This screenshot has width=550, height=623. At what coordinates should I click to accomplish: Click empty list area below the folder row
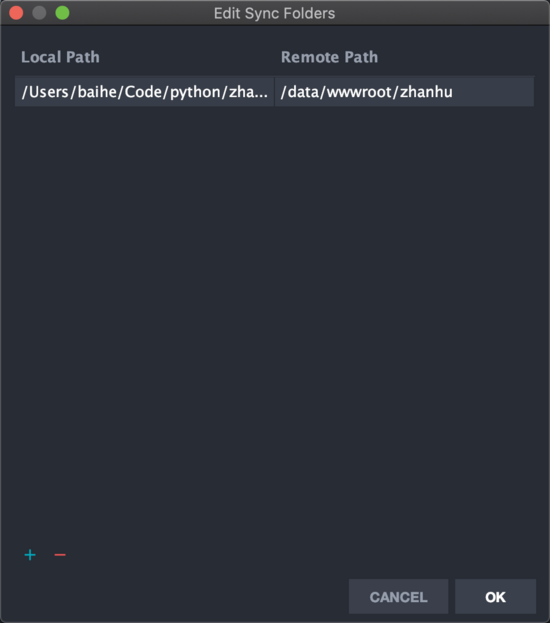[275, 318]
